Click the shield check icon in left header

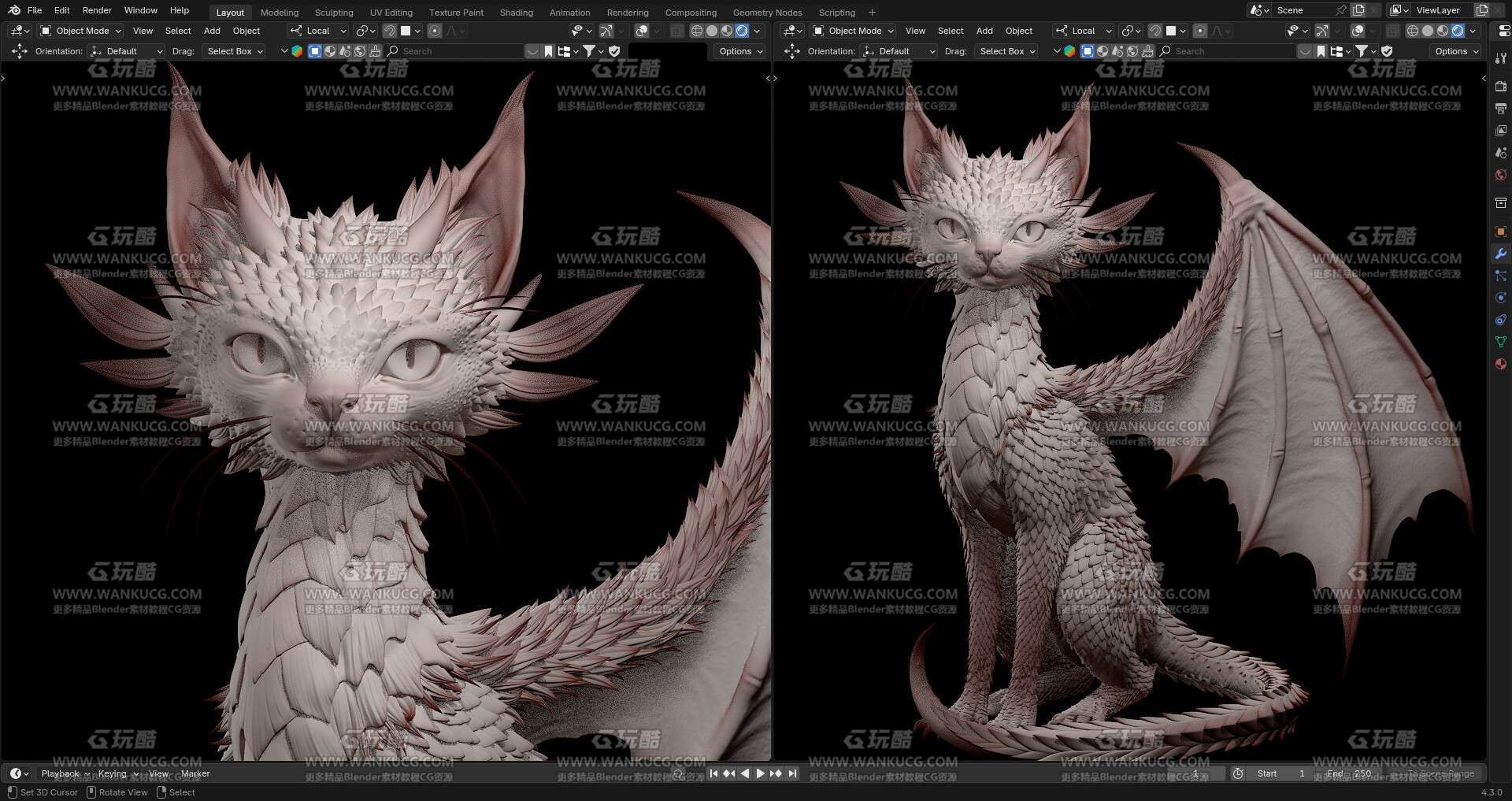(614, 51)
